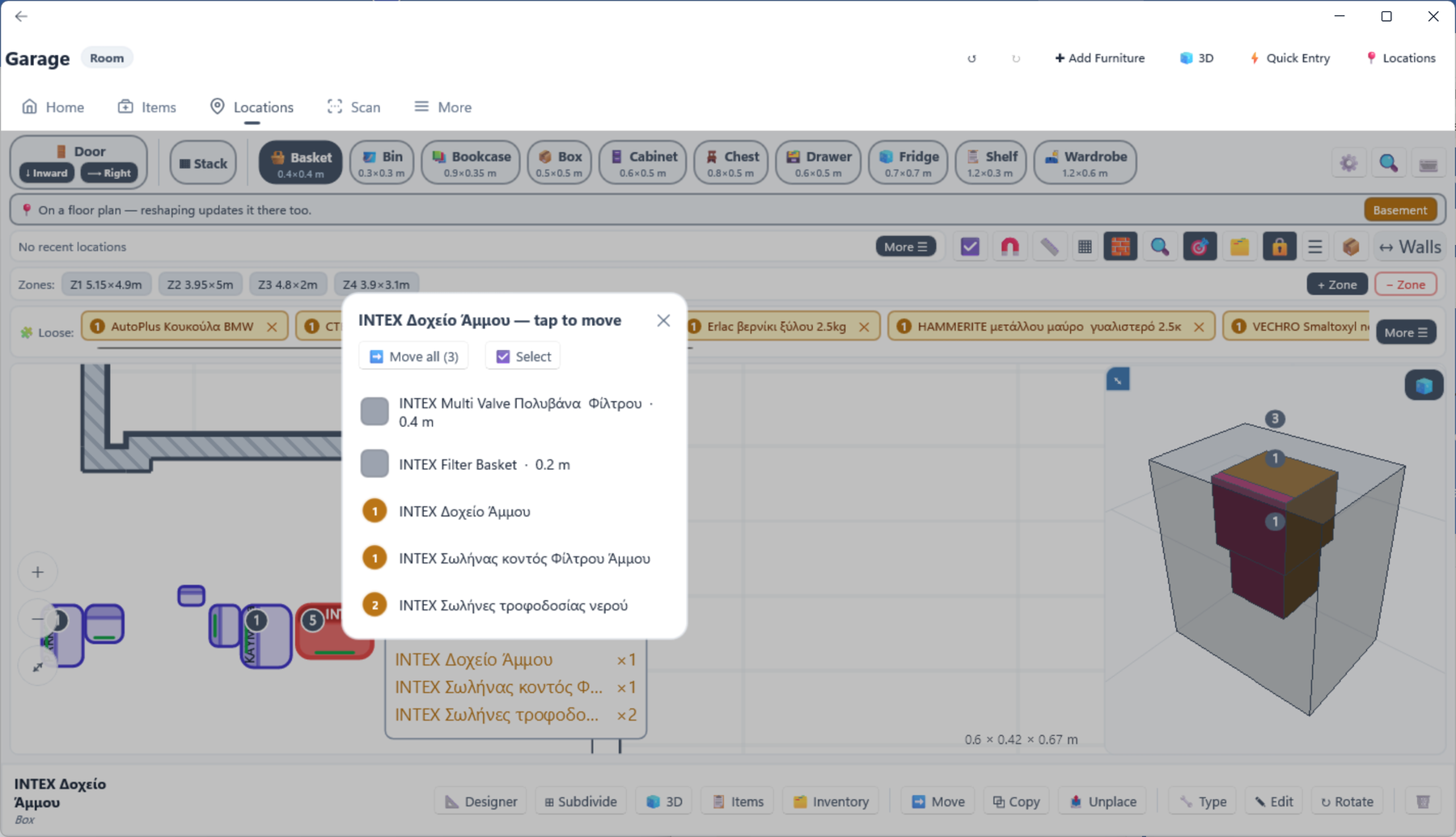Screen dimensions: 1456x837
Task: Click the magnet snap icon
Action: click(1009, 247)
